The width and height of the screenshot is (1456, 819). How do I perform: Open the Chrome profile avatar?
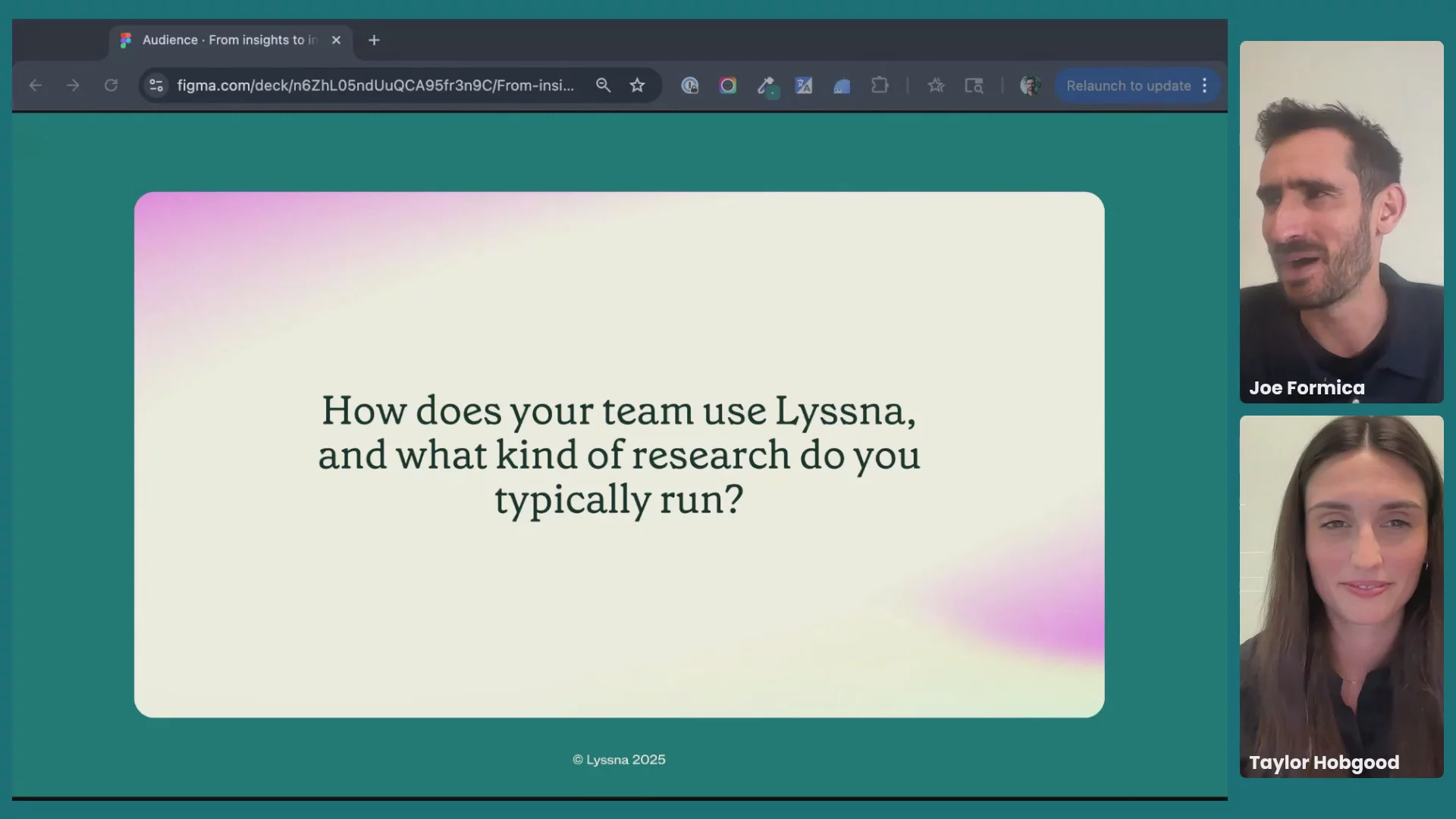point(1030,86)
